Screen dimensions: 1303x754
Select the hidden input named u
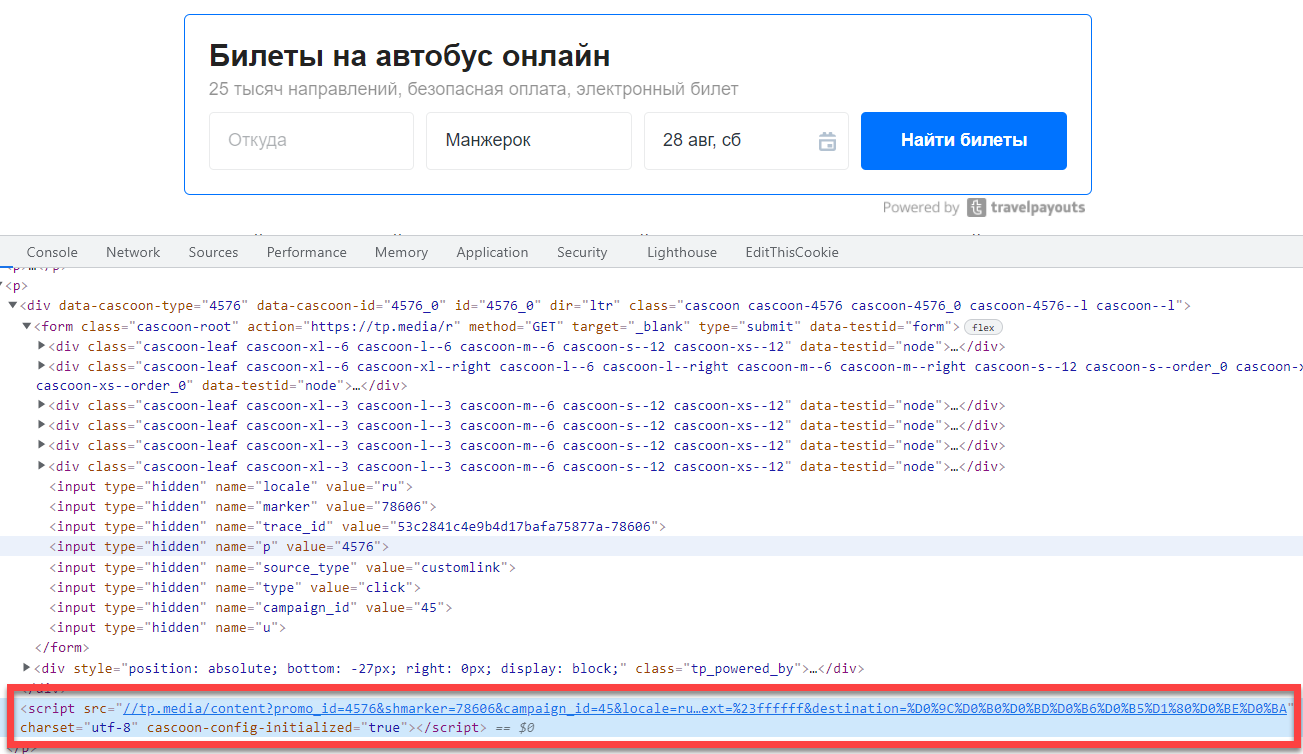pos(168,627)
